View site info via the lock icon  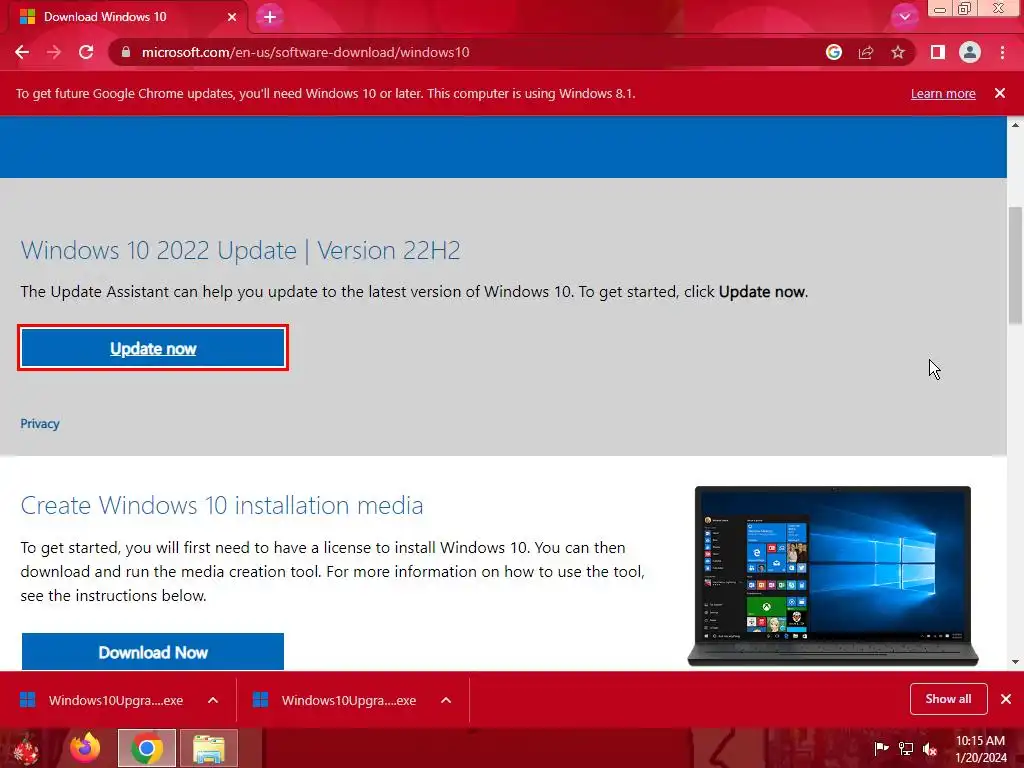[x=126, y=52]
